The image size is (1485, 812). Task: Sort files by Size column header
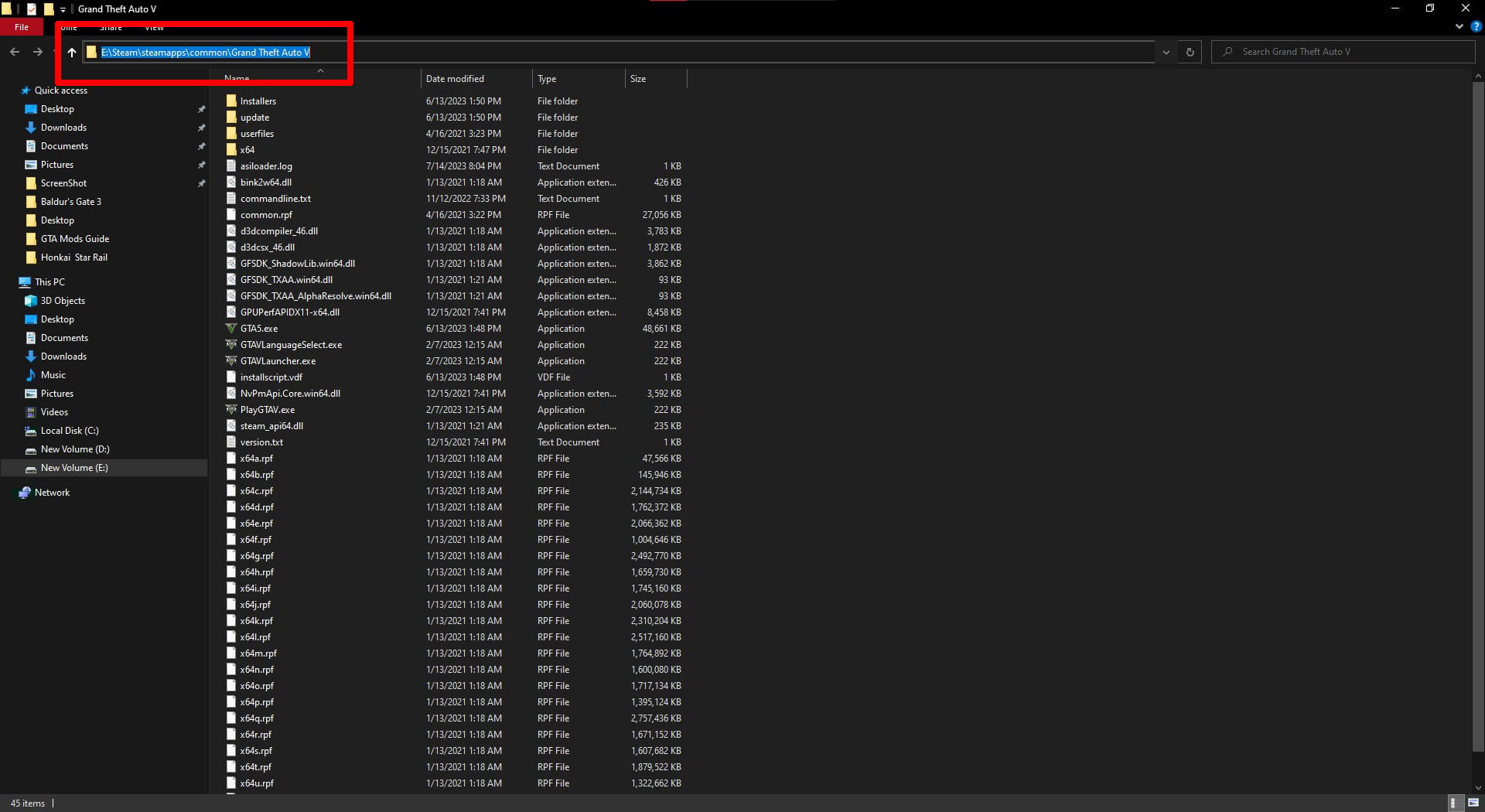(638, 79)
